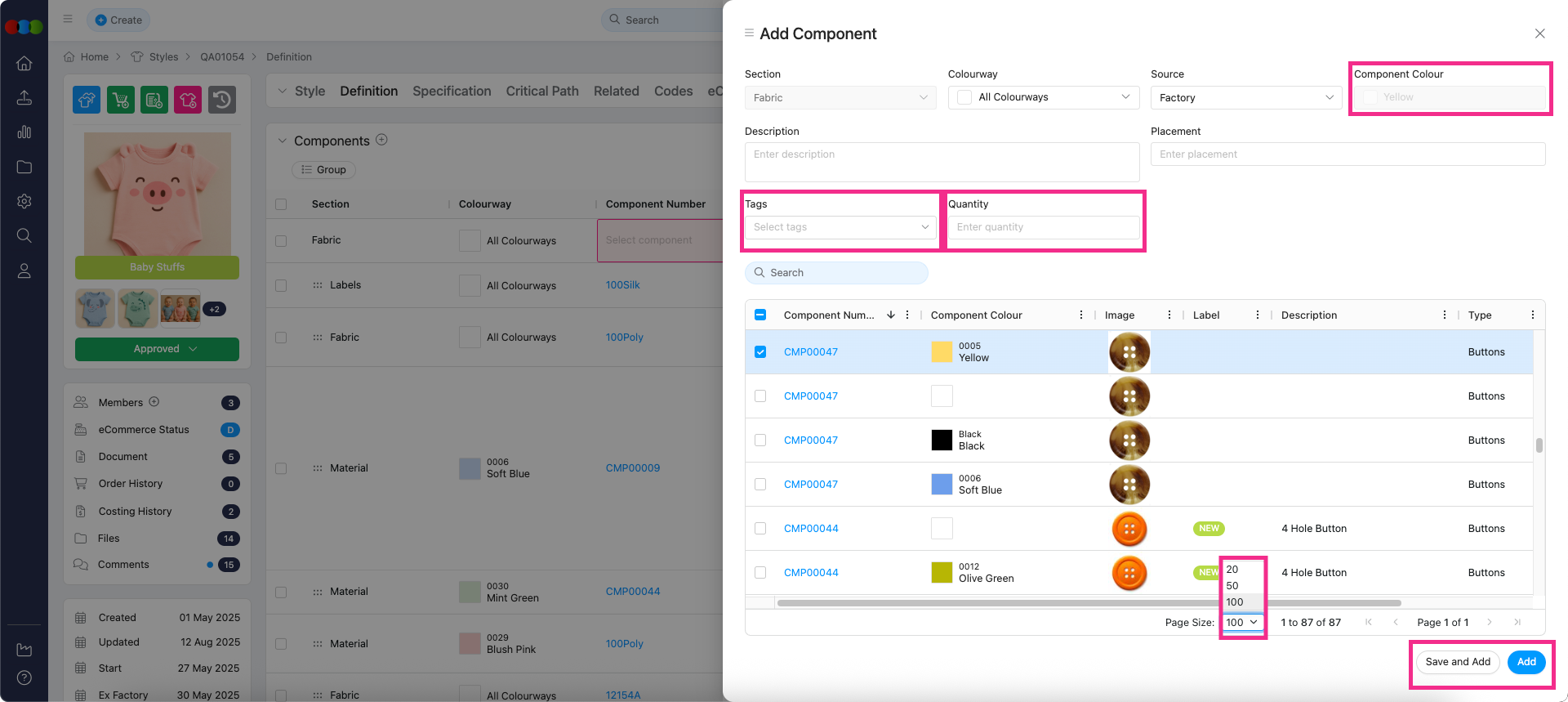Tick the CMP00044 Olive Green row checkbox
Image resolution: width=1568 pixels, height=702 pixels.
point(760,573)
